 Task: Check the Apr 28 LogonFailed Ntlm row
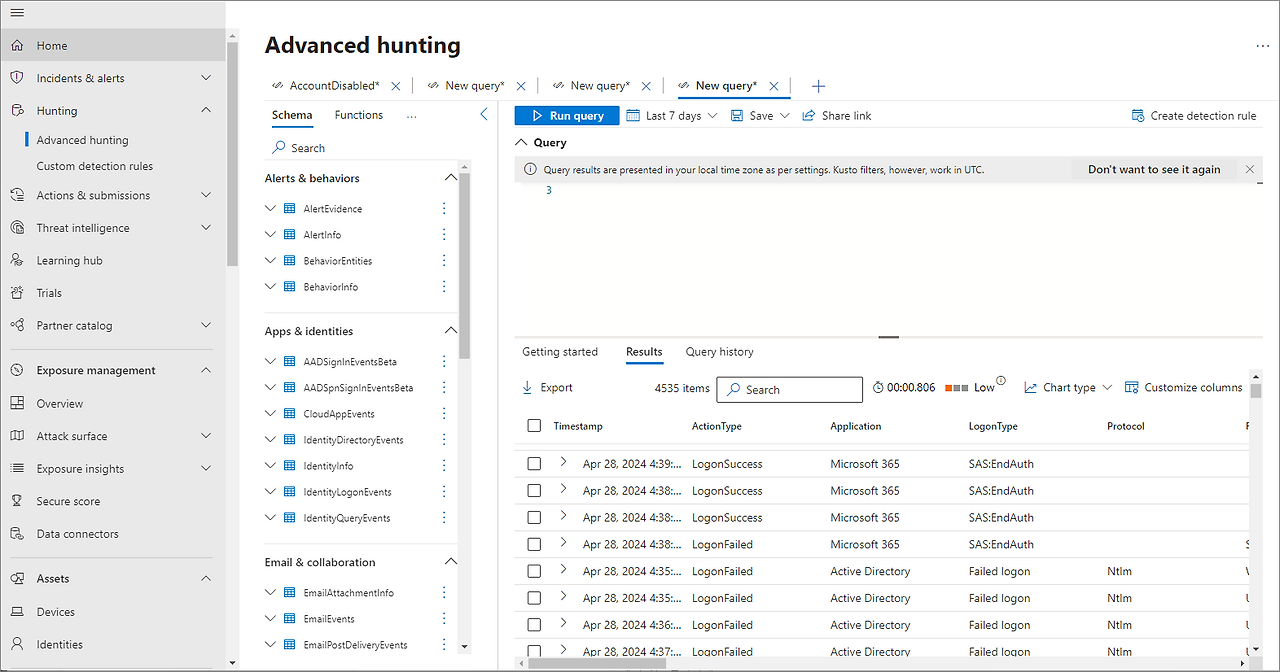534,571
